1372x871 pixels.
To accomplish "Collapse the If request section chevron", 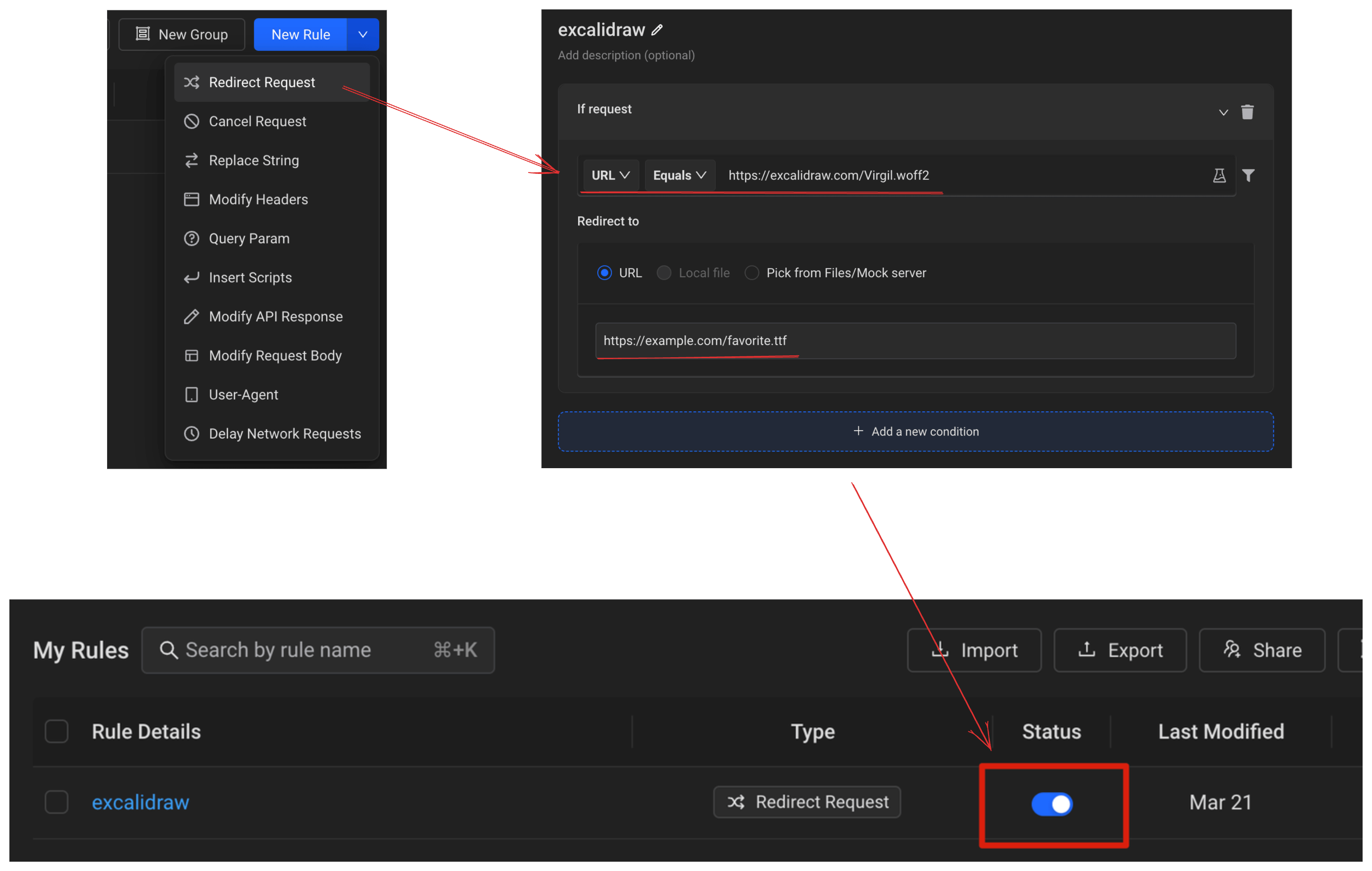I will click(x=1224, y=112).
